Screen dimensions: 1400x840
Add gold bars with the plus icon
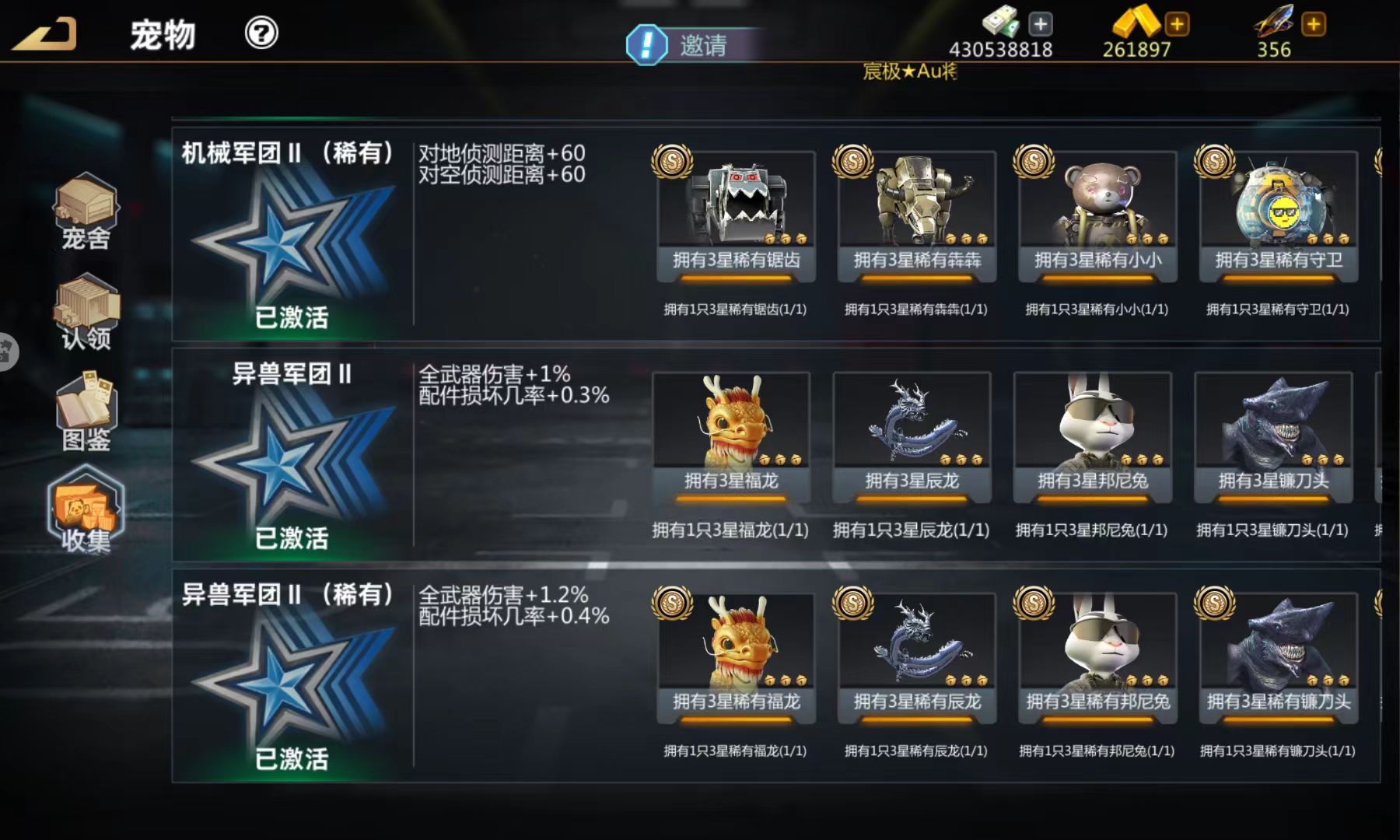coord(1177,24)
